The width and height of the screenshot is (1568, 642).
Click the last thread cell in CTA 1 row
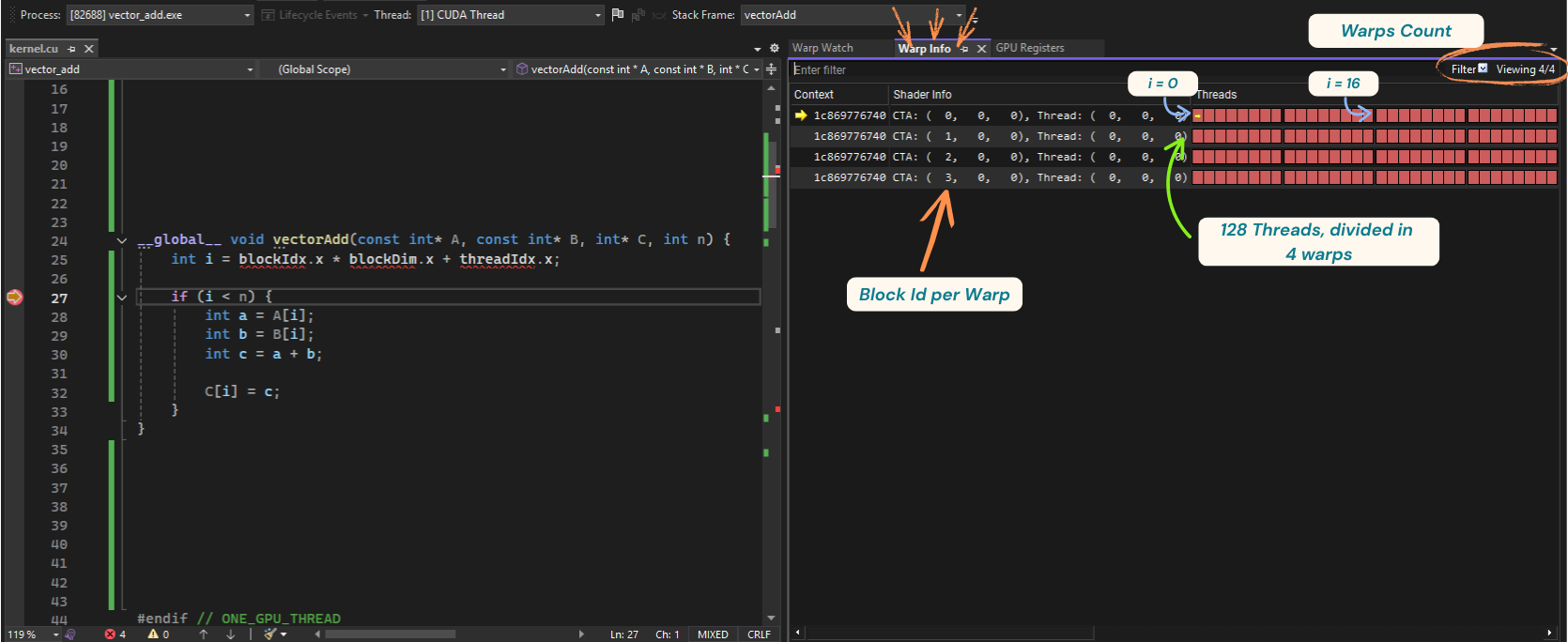coord(1552,136)
